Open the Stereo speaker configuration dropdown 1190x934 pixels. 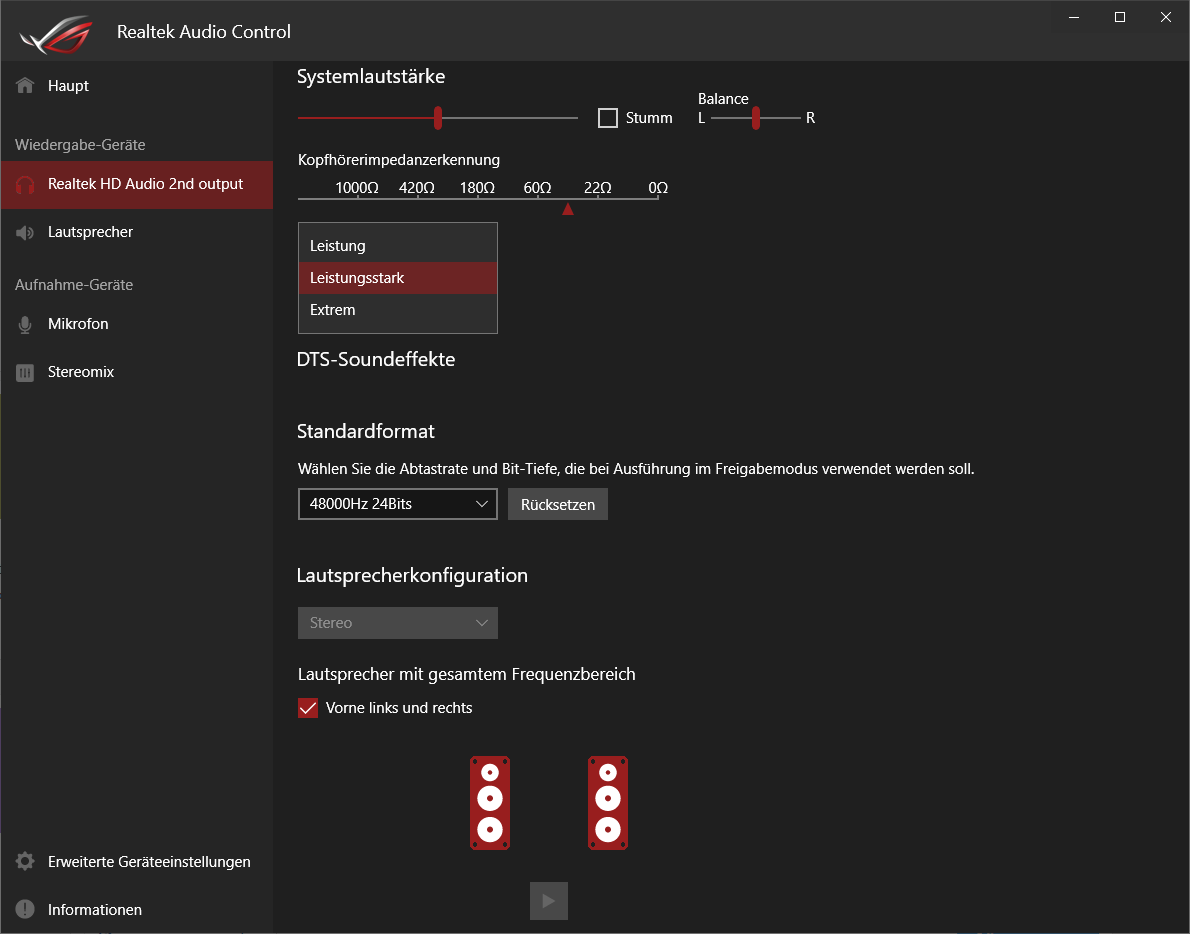[x=398, y=623]
